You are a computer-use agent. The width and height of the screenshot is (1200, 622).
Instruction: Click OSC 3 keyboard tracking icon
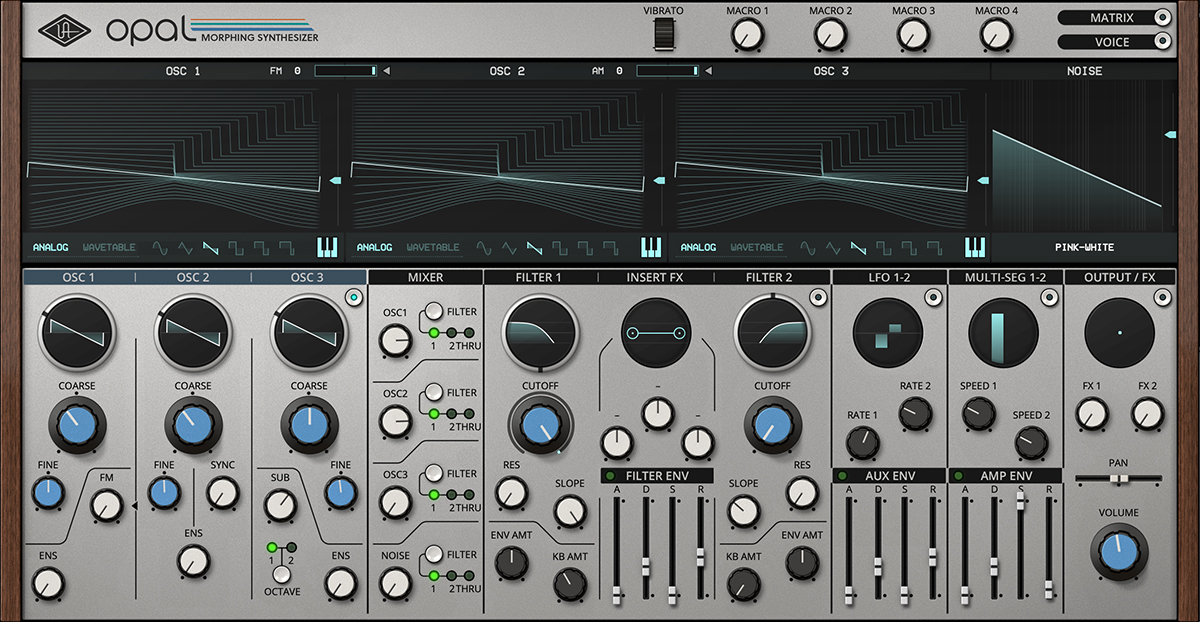coord(975,247)
